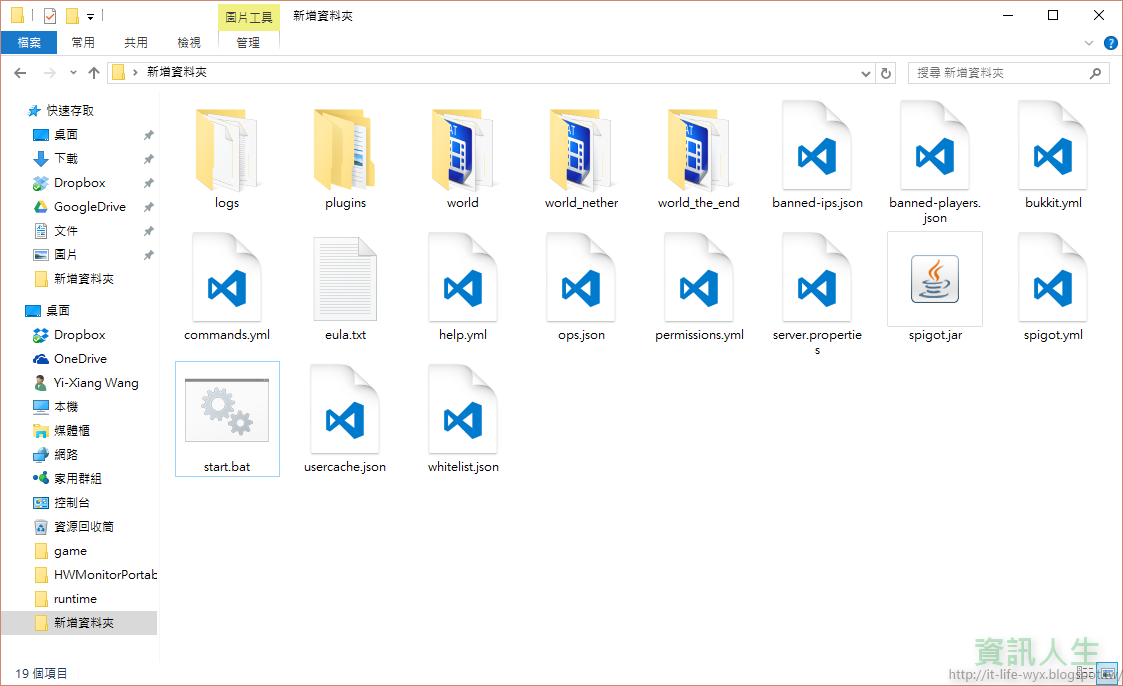The height and width of the screenshot is (686, 1123).
Task: Select OneDrive in navigation pane
Action: point(80,358)
